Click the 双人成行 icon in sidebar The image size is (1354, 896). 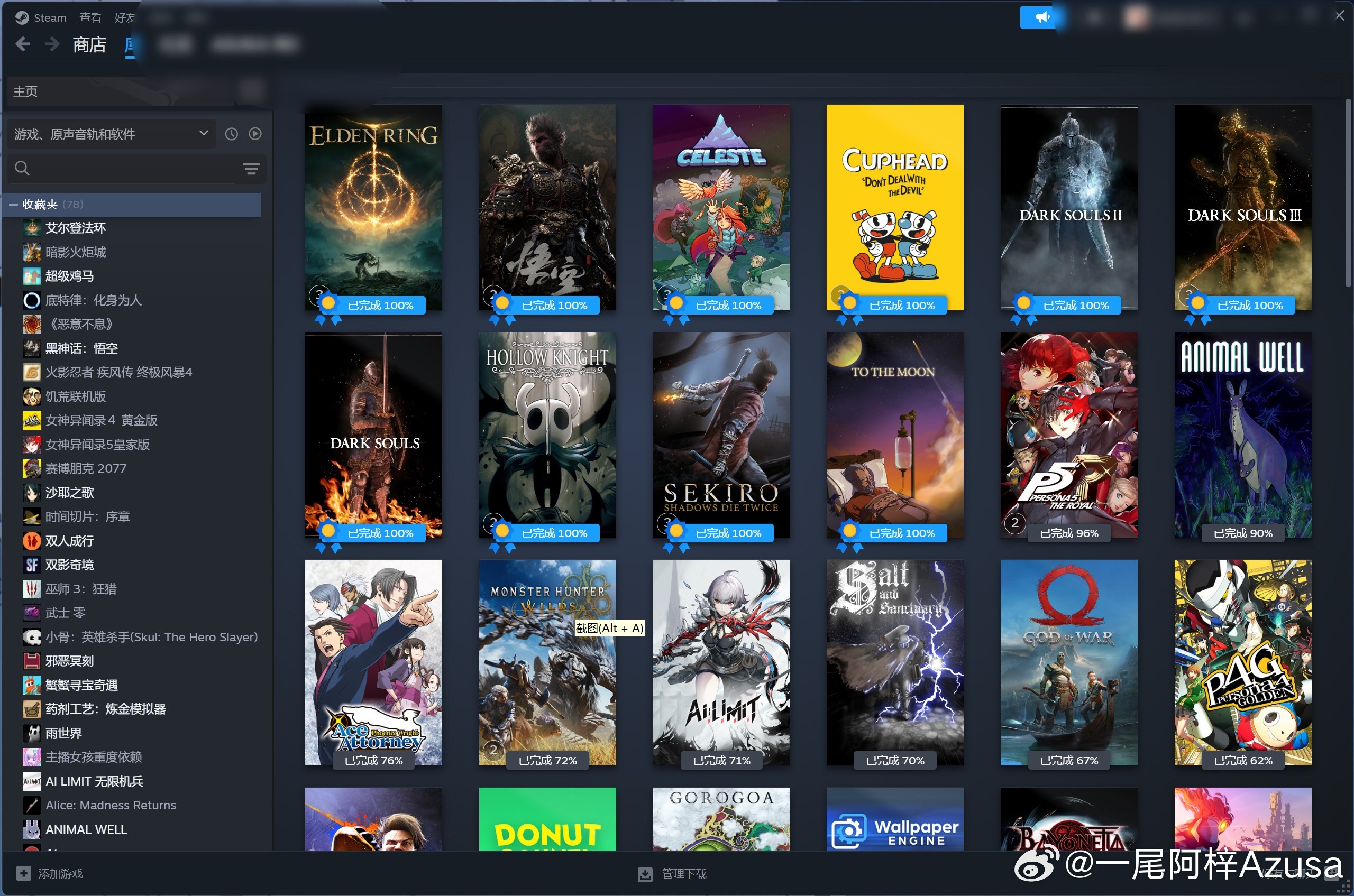(x=31, y=541)
